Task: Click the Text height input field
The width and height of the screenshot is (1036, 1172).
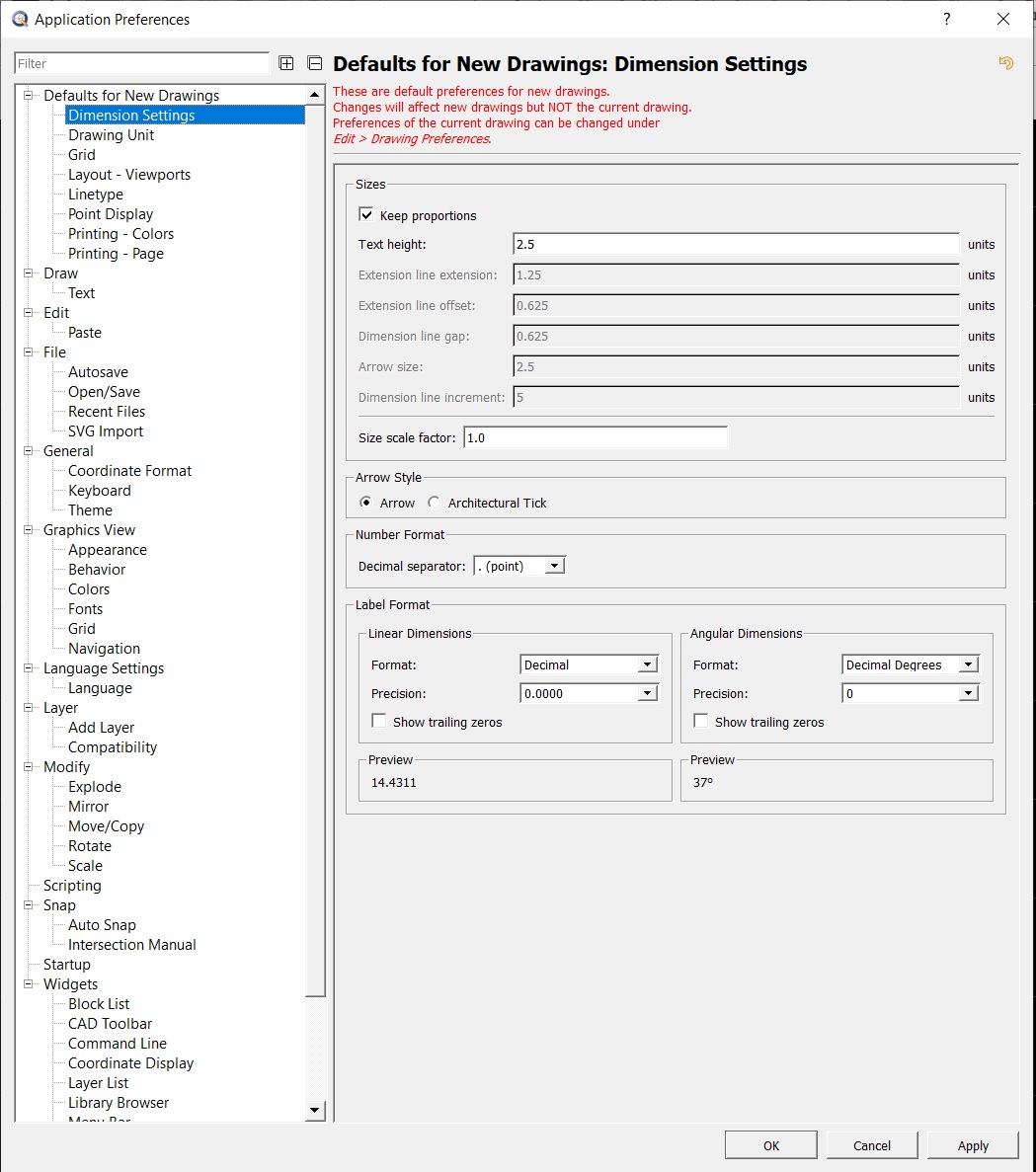Action: pyautogui.click(x=737, y=245)
